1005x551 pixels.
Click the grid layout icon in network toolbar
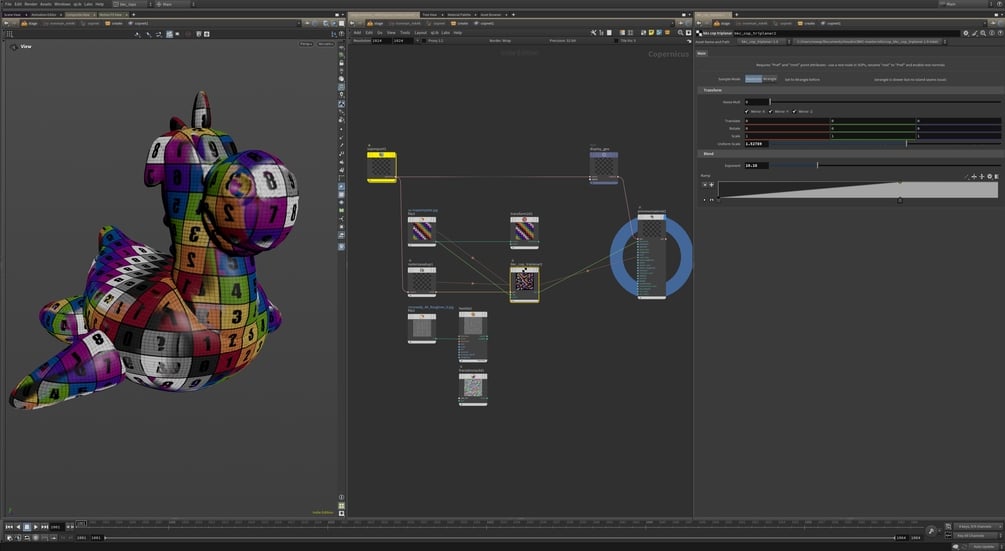[x=631, y=32]
